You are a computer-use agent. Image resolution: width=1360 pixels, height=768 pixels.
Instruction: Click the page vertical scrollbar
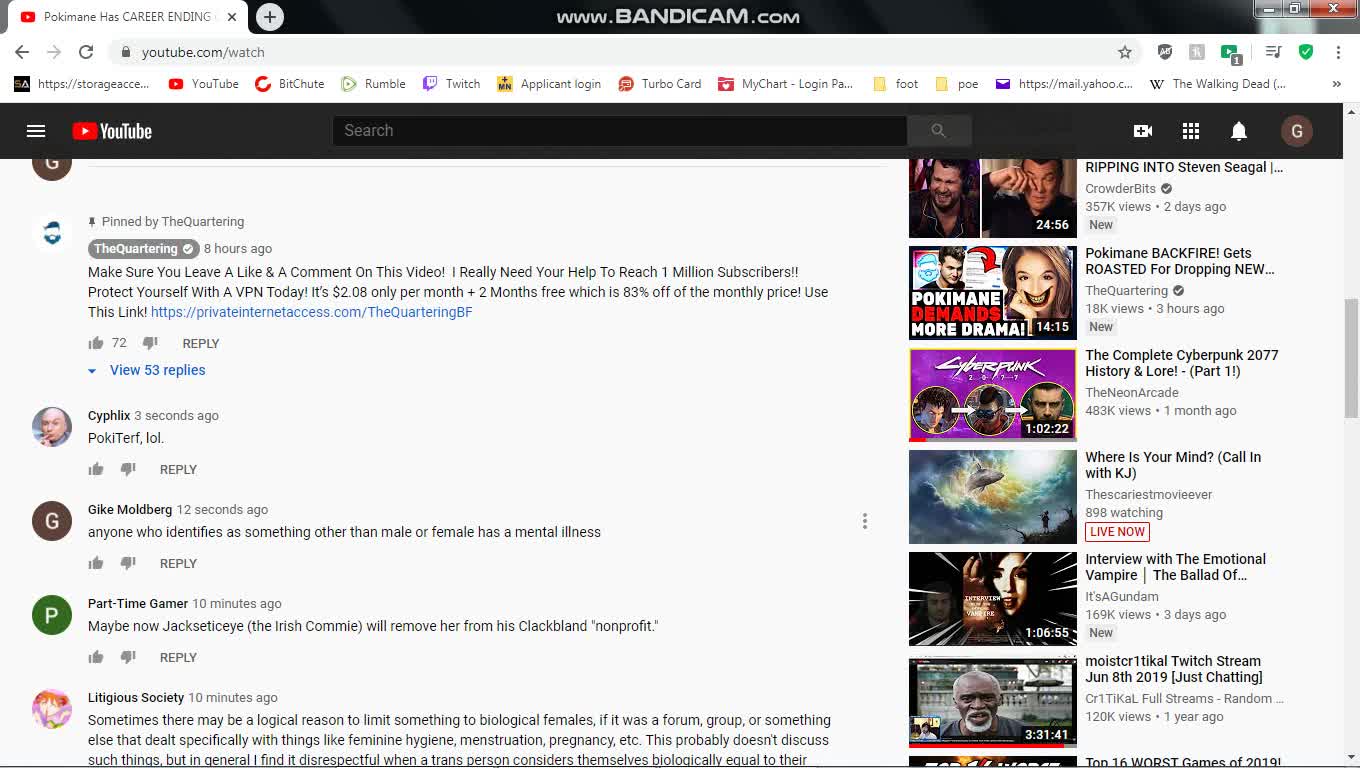click(x=1351, y=358)
